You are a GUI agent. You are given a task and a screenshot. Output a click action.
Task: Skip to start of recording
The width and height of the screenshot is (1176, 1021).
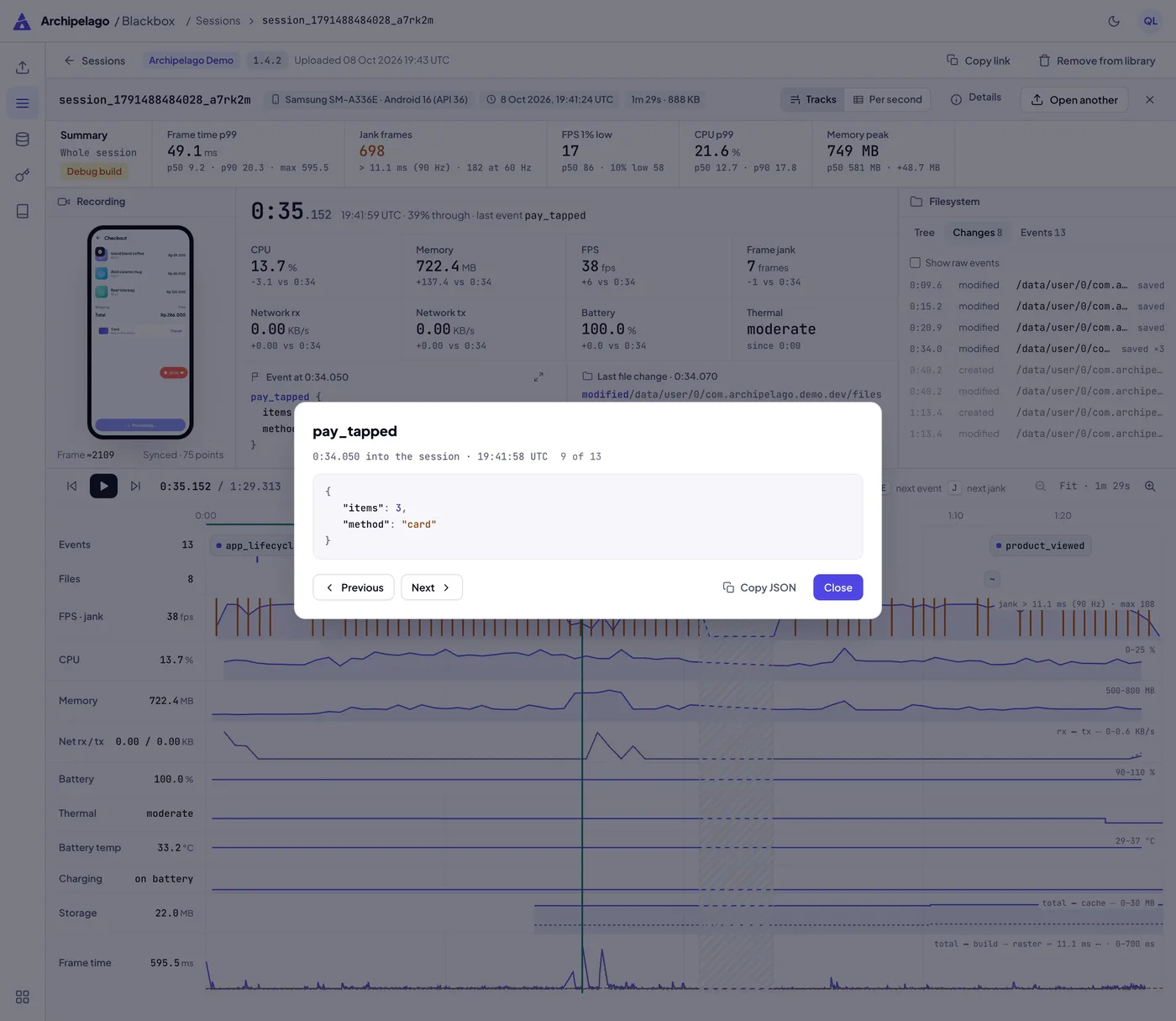[x=72, y=486]
